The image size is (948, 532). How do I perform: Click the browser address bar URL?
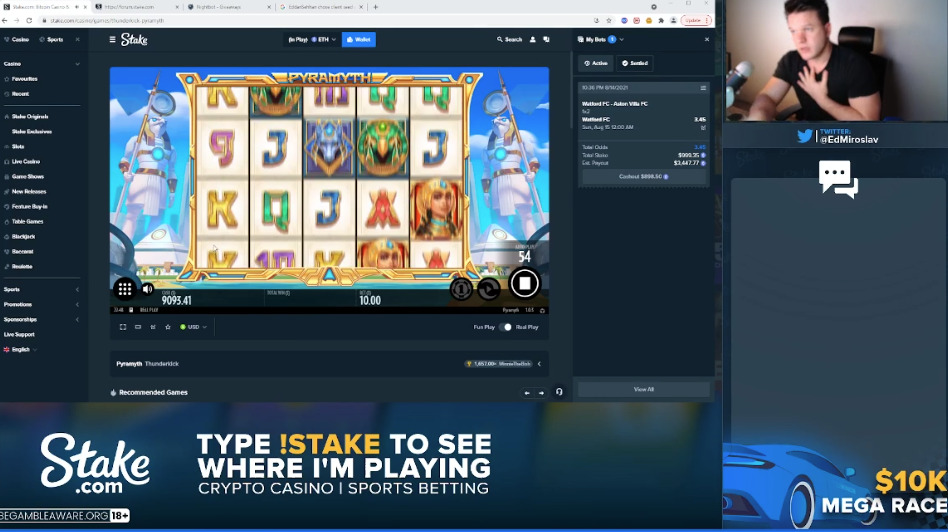pyautogui.click(x=108, y=21)
